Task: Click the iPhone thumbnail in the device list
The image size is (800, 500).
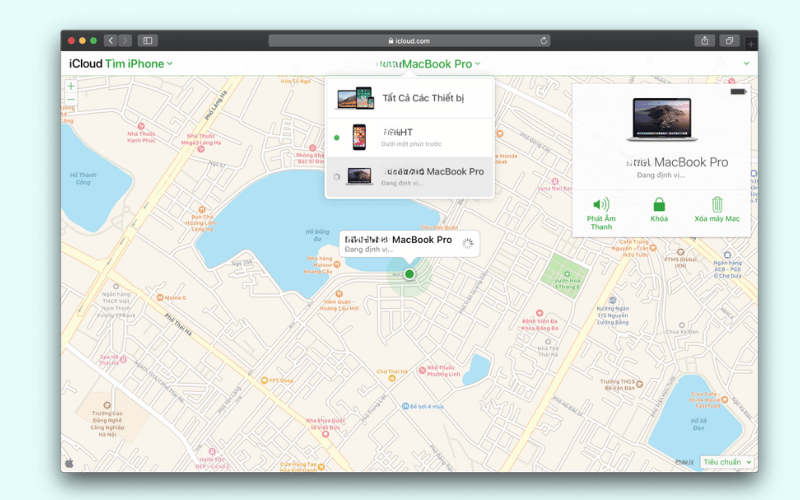Action: click(x=359, y=137)
